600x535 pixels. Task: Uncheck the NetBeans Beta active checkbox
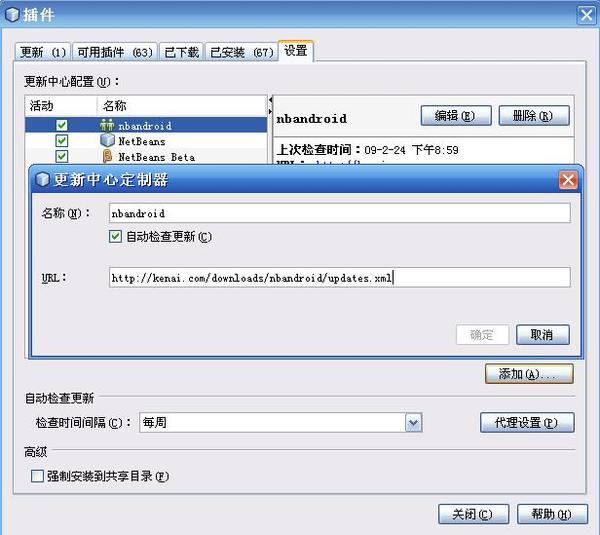[x=62, y=156]
